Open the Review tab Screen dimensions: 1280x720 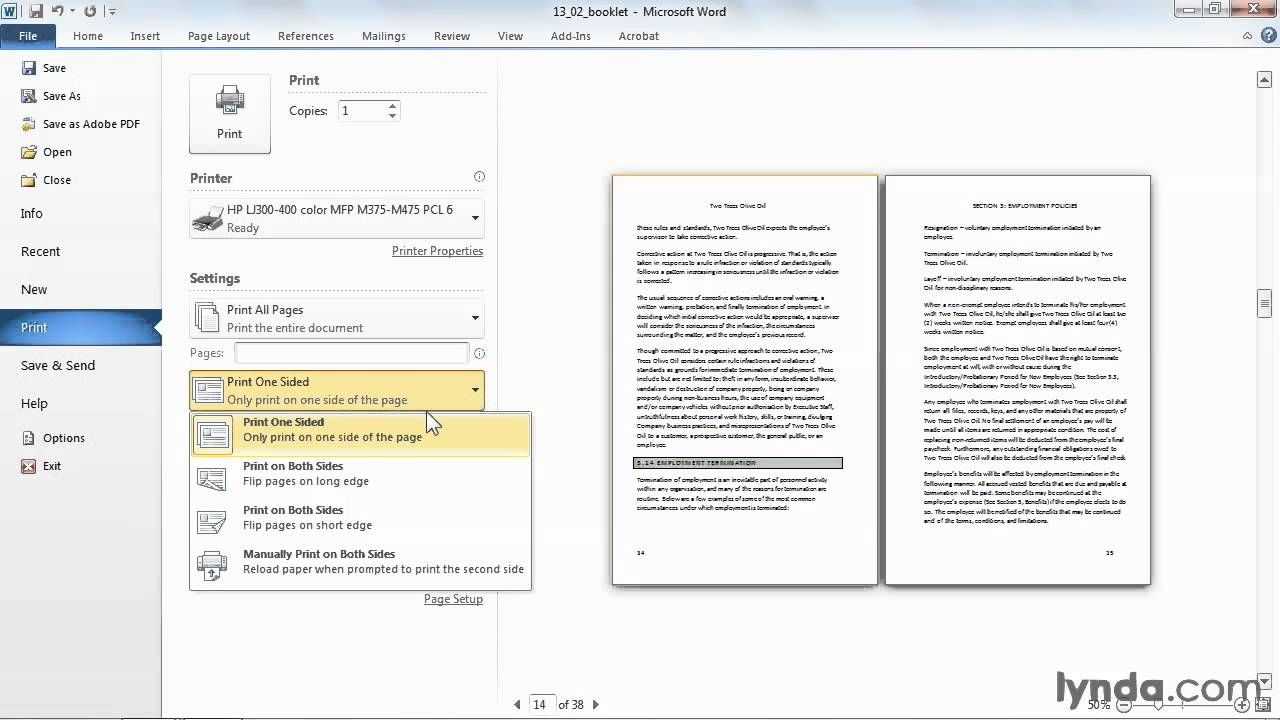[x=452, y=36]
